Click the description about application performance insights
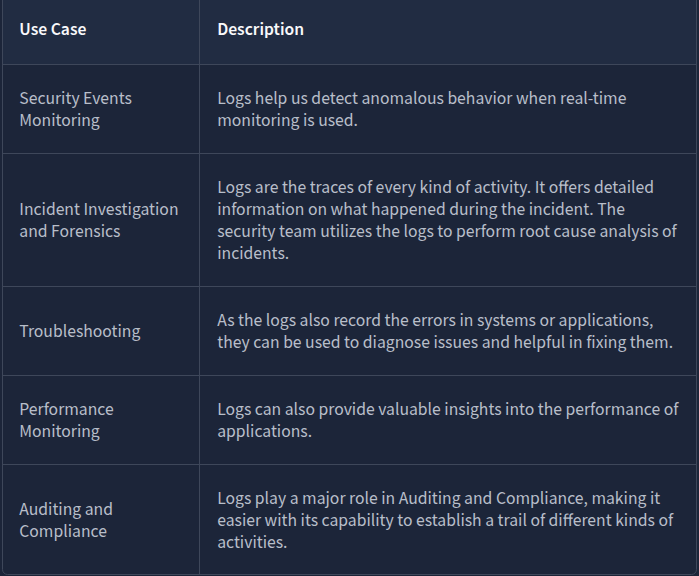The image size is (699, 576). (447, 420)
